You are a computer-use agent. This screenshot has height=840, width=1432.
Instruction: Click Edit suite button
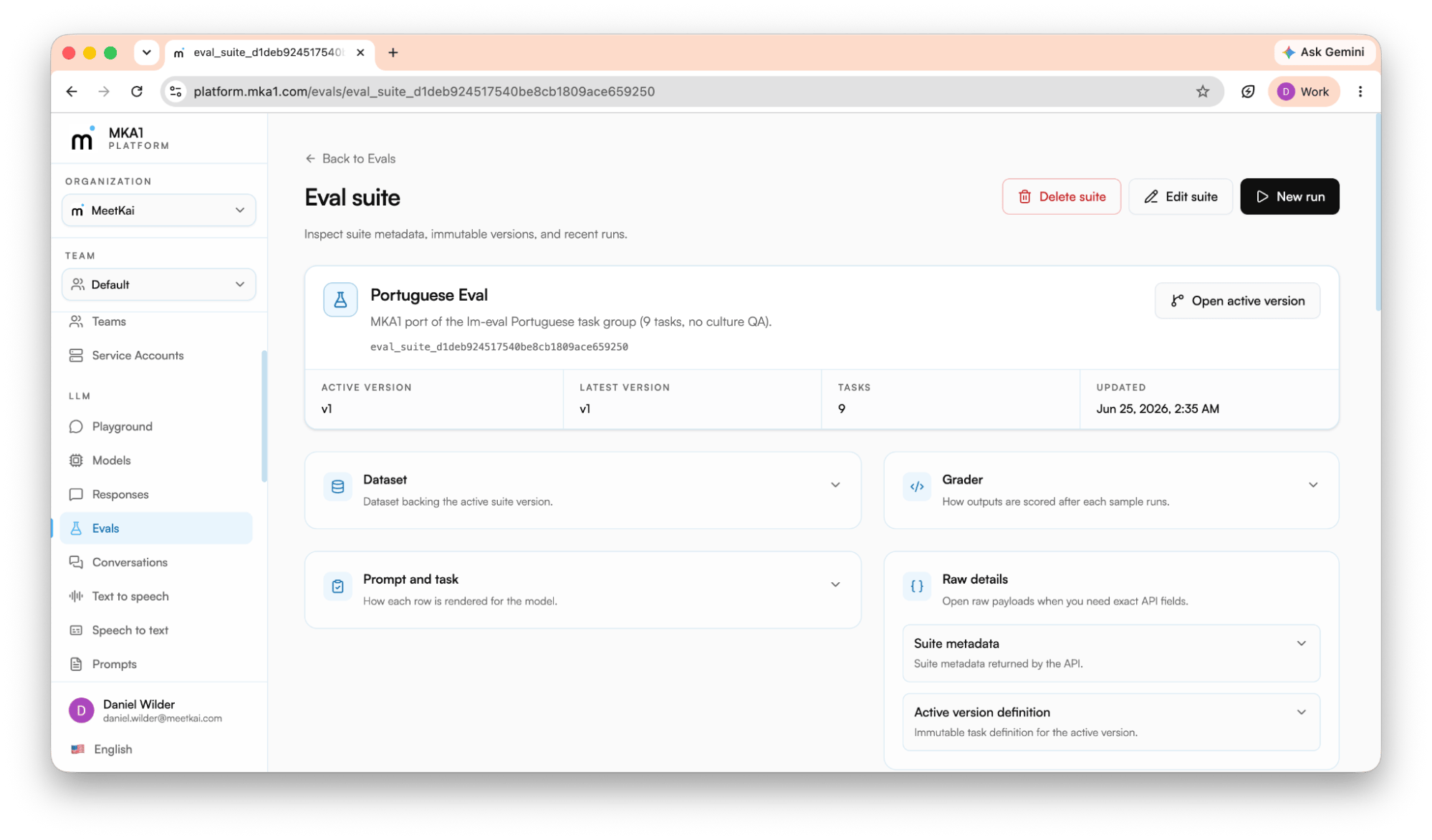1181,197
